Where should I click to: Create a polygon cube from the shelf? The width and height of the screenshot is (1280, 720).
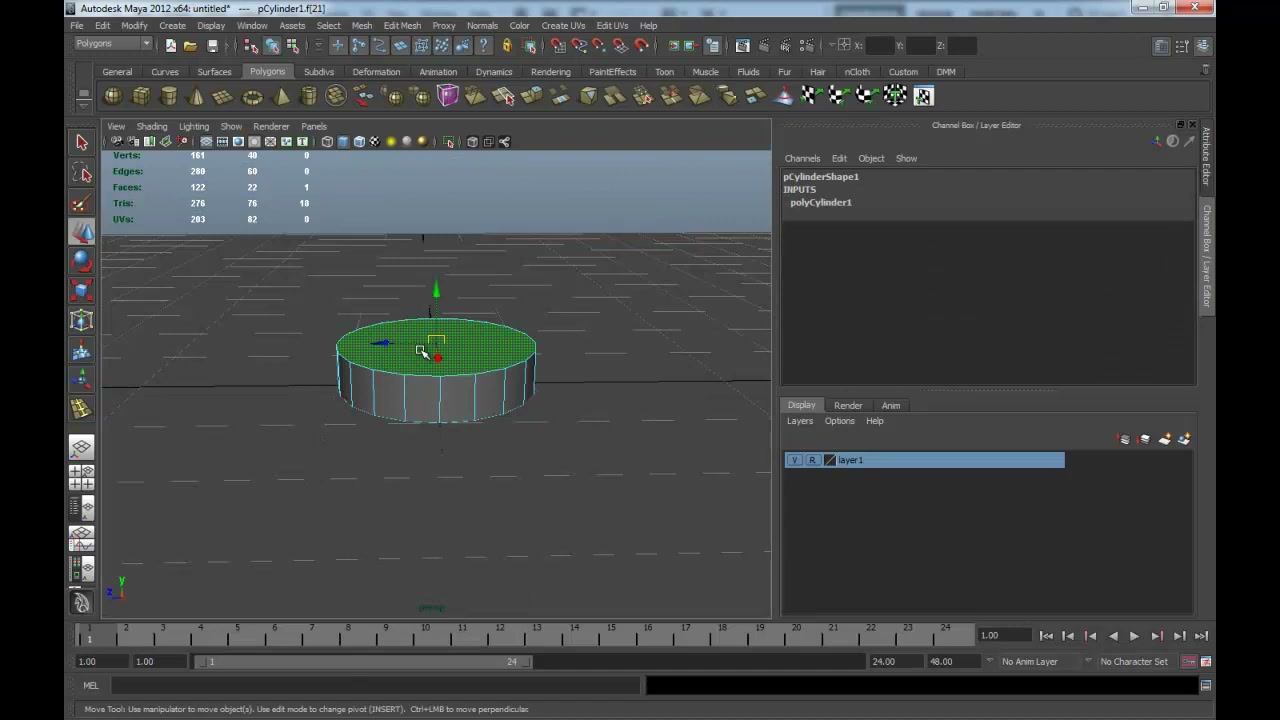pyautogui.click(x=141, y=96)
